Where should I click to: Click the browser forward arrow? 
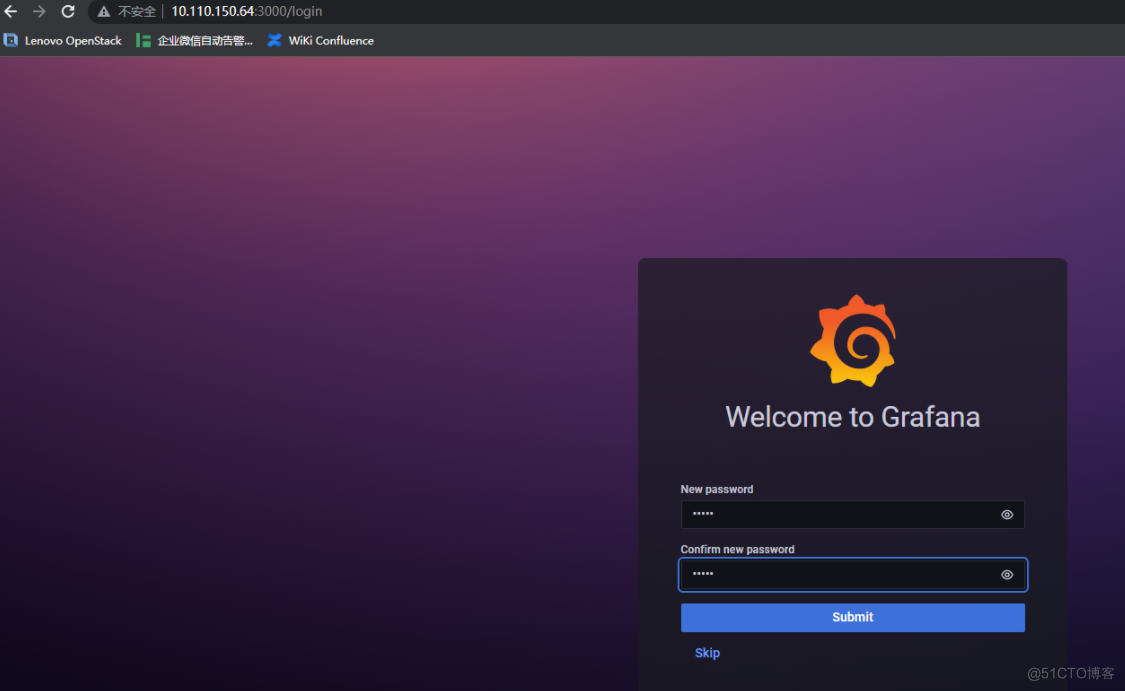[x=39, y=11]
